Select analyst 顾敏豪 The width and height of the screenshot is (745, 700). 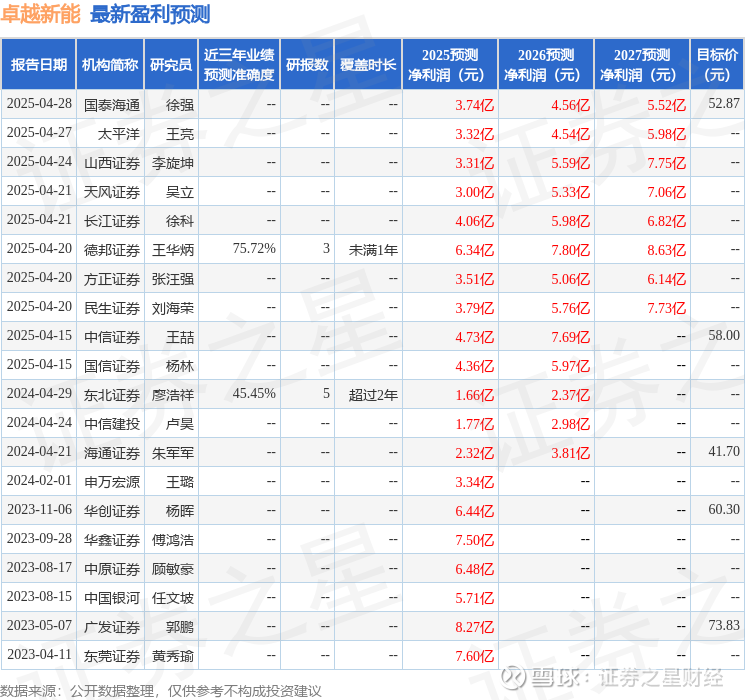tap(173, 569)
